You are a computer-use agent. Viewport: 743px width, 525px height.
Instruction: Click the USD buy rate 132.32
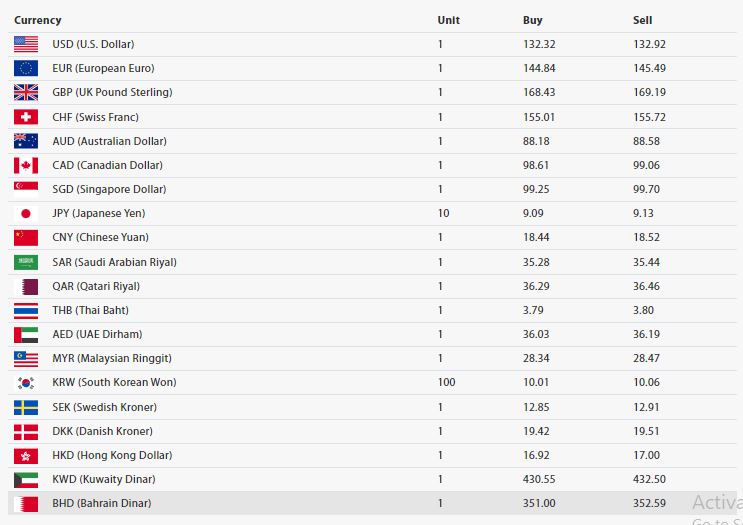(x=538, y=44)
